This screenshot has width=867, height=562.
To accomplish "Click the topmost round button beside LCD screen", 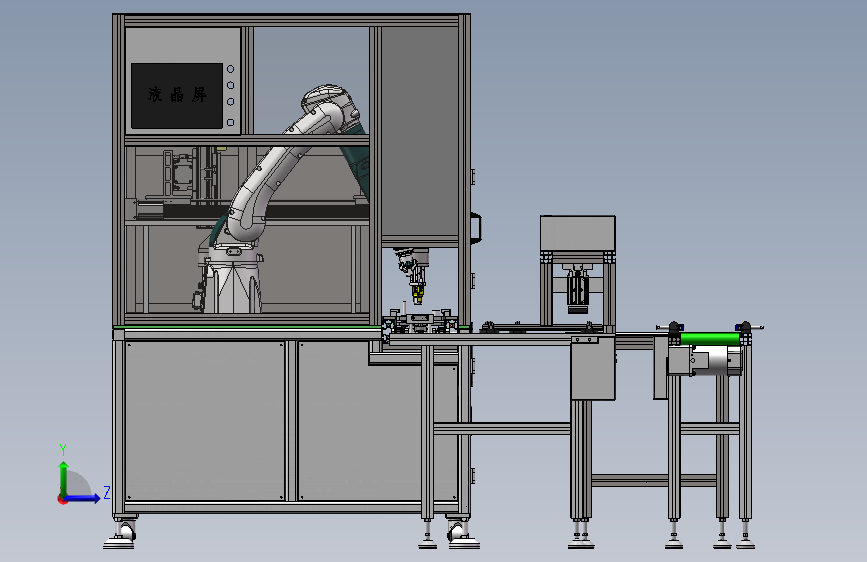I will 231,69.
